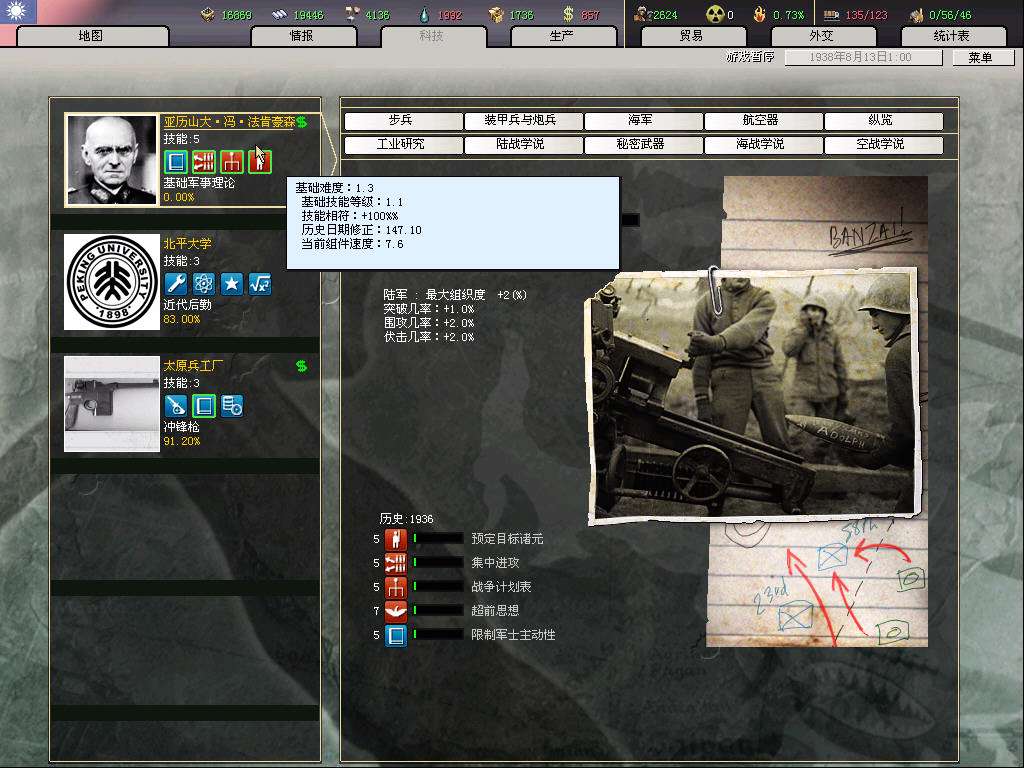1024x768 pixels.
Task: Open the 贸易 trade tab
Action: 692,36
